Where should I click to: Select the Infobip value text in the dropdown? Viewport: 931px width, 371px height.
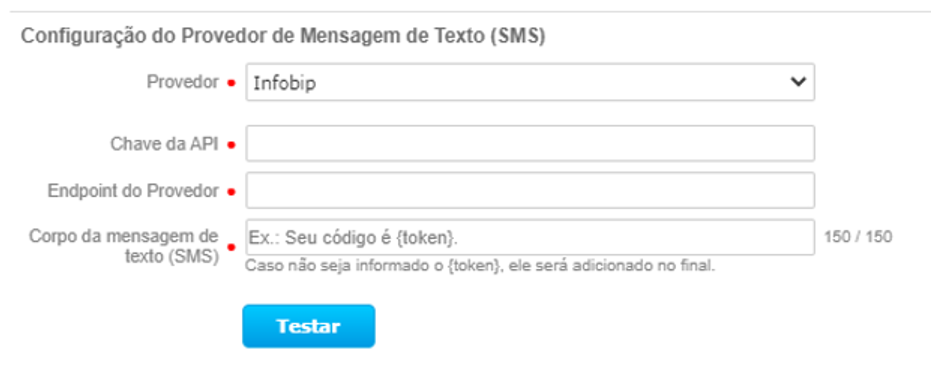pos(284,83)
